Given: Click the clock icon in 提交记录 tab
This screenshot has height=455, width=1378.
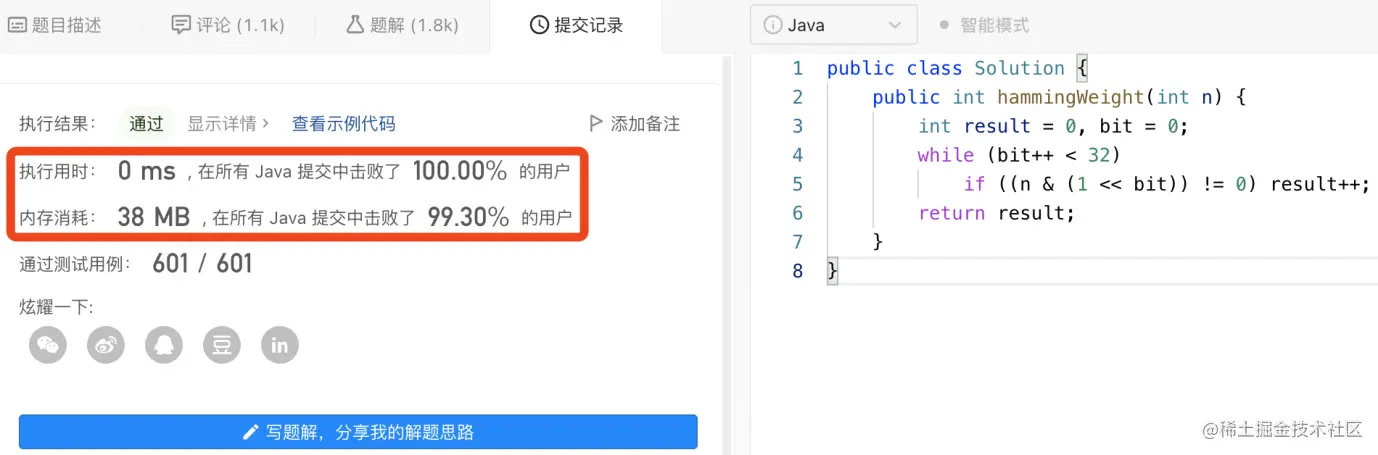Looking at the screenshot, I should 539,25.
